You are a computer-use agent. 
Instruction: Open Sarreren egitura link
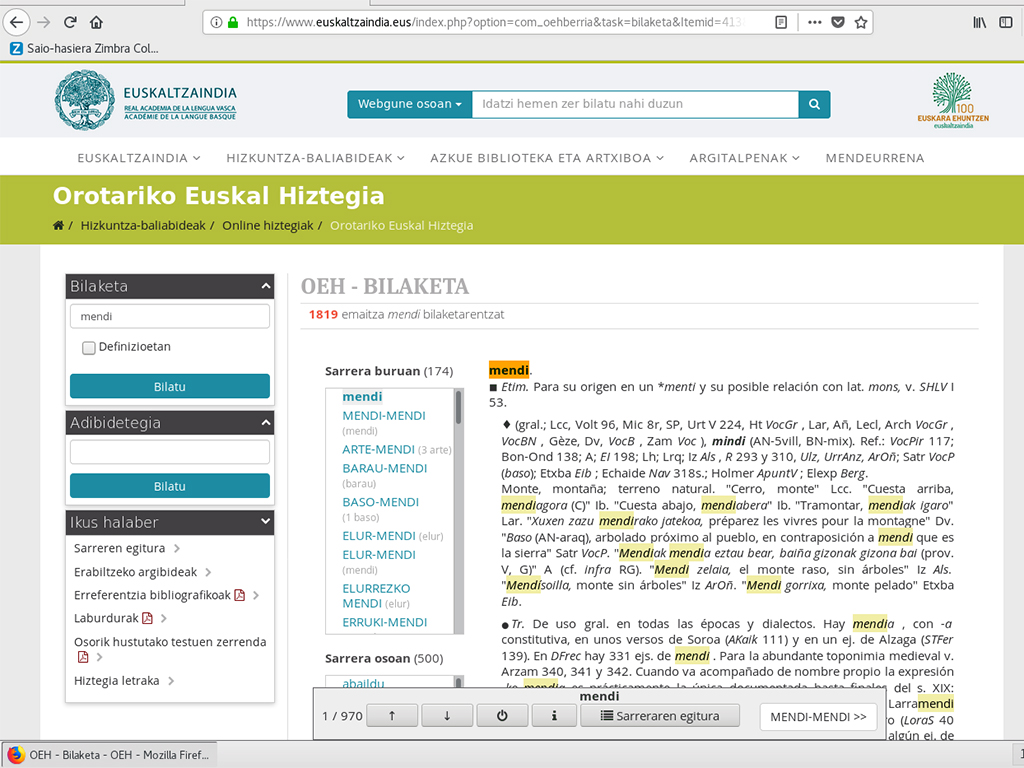click(x=120, y=548)
